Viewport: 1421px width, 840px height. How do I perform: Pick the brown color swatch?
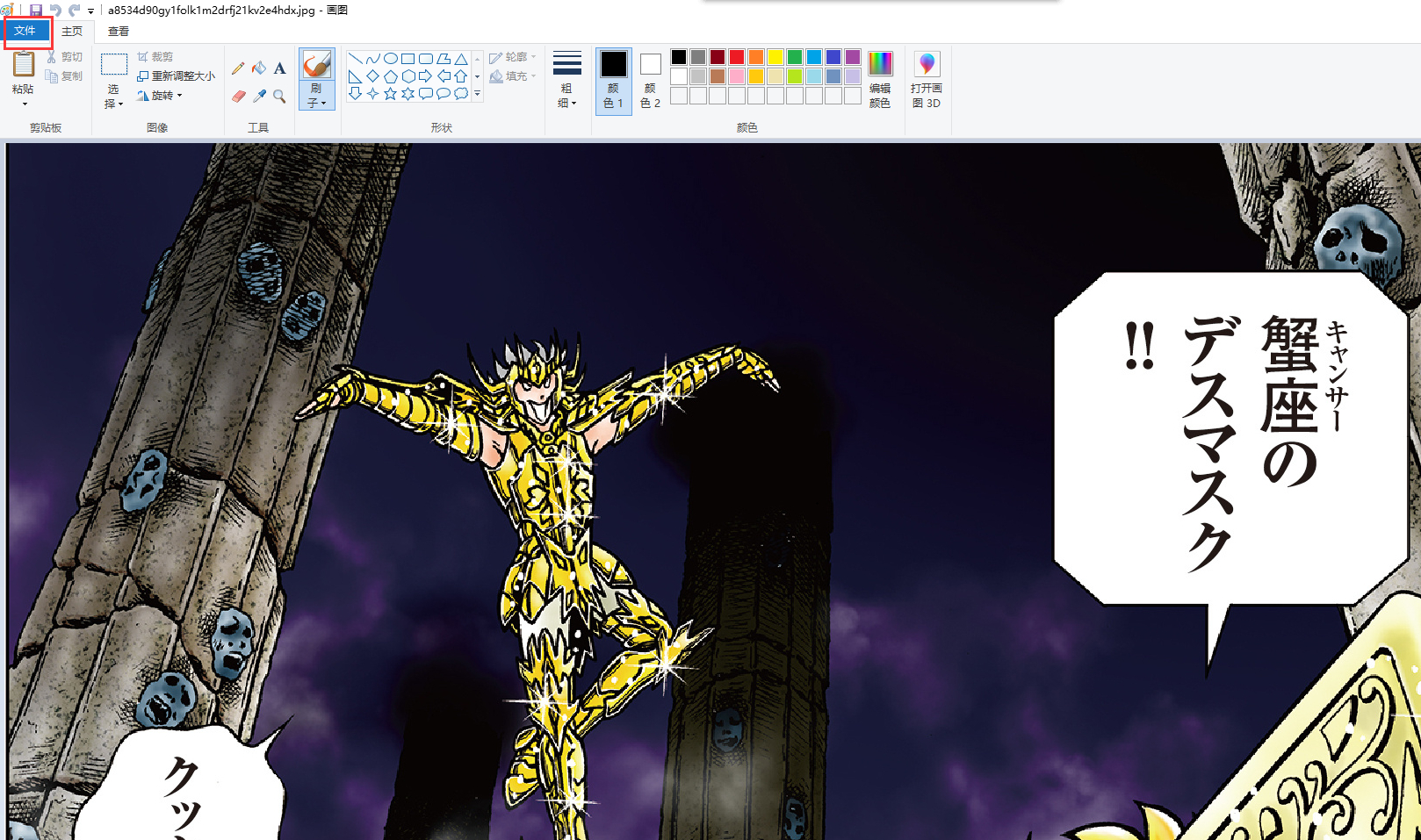718,76
